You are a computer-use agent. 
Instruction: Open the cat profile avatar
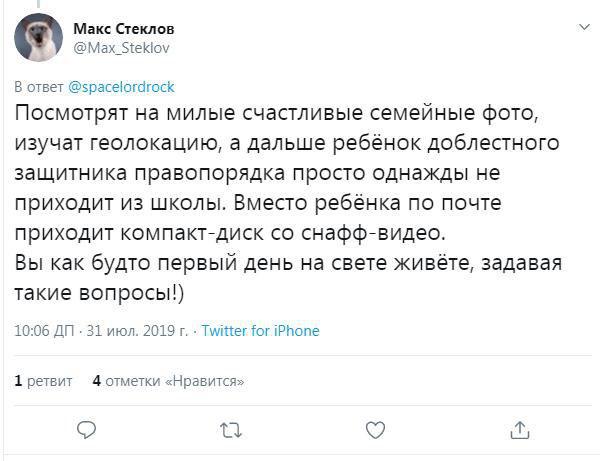coord(40,39)
